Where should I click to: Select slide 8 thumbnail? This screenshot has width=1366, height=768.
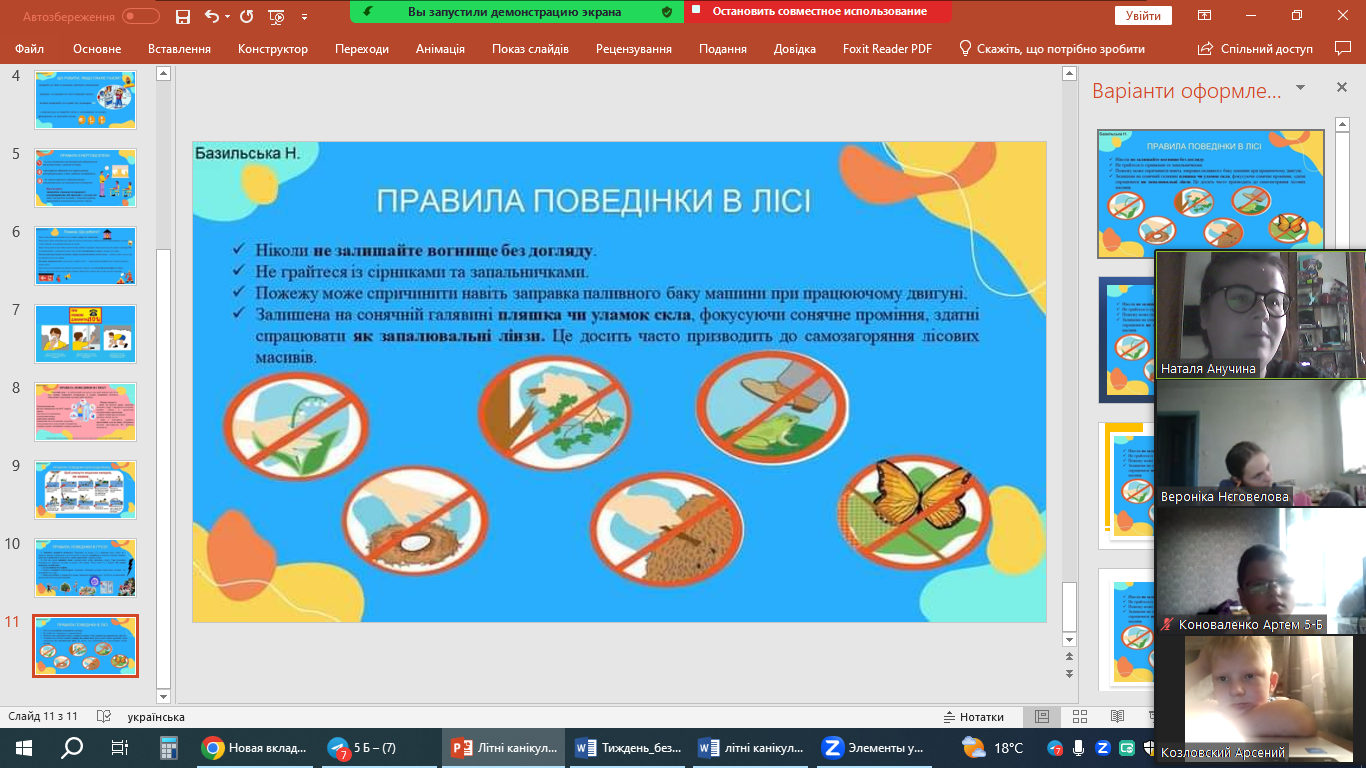pyautogui.click(x=85, y=412)
